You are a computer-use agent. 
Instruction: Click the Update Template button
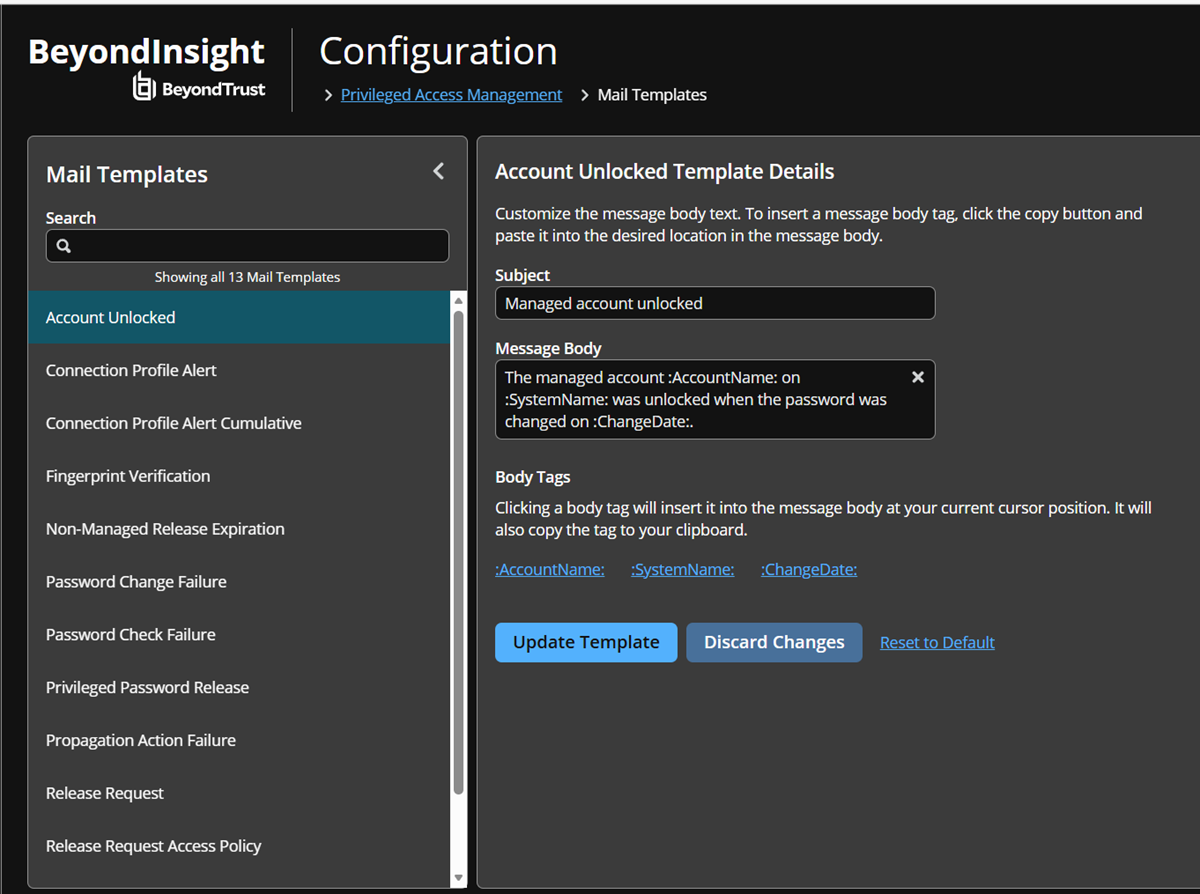586,642
